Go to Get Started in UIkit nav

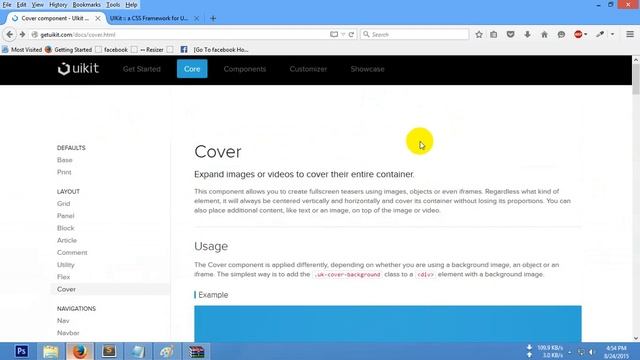pos(142,69)
